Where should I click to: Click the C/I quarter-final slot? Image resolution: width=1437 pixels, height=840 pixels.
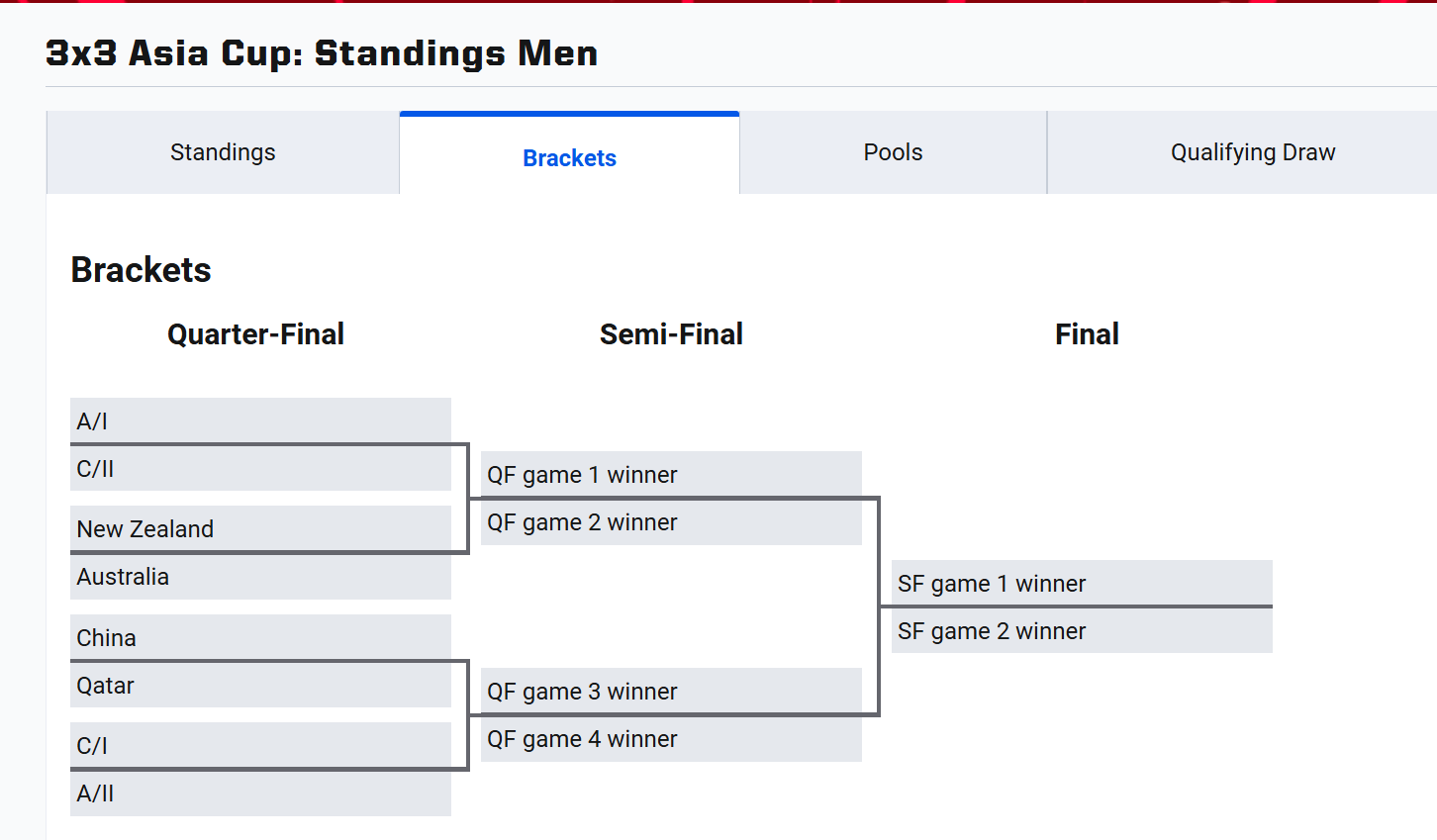[260, 745]
